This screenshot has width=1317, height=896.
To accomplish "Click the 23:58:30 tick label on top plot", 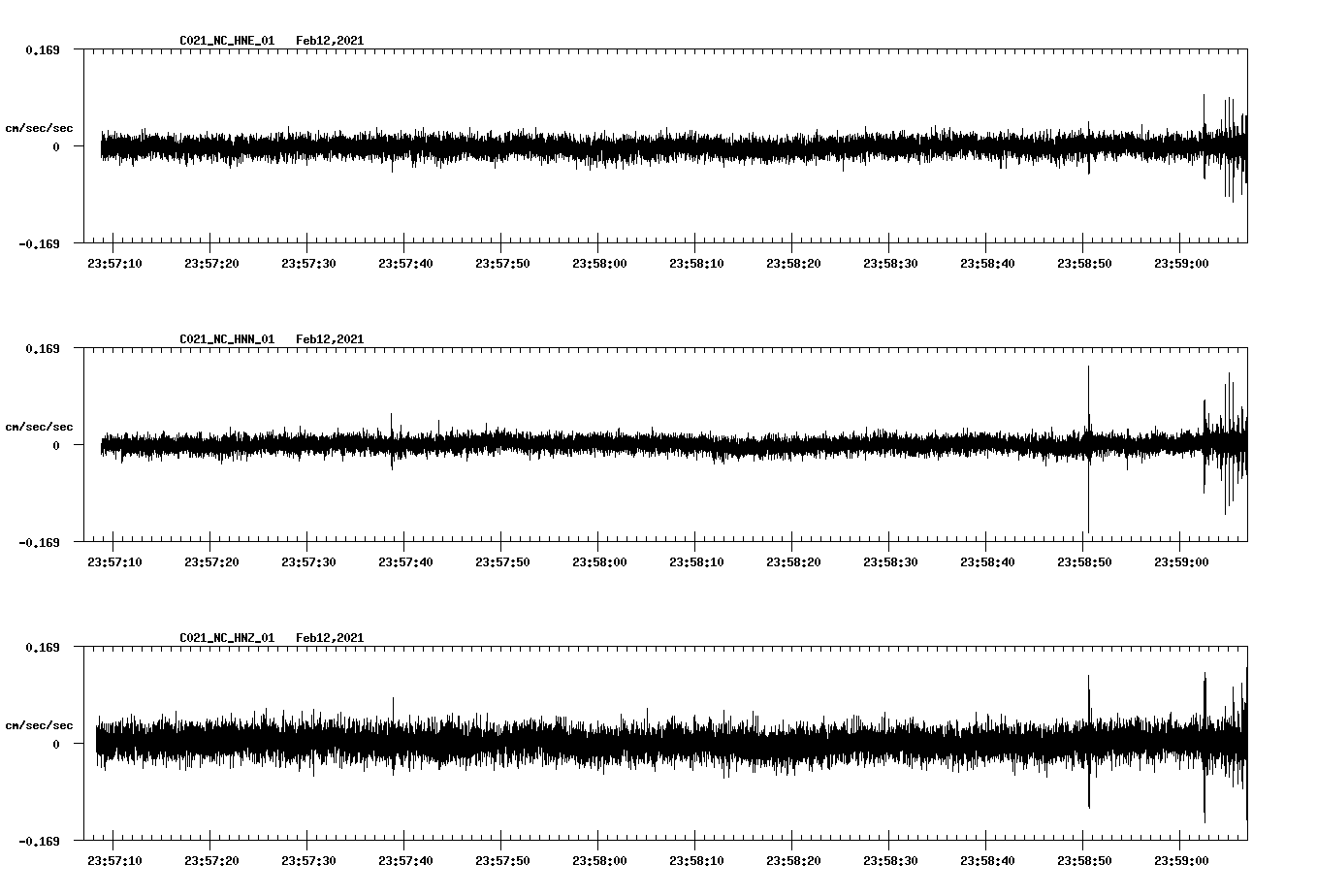I will tap(890, 261).
